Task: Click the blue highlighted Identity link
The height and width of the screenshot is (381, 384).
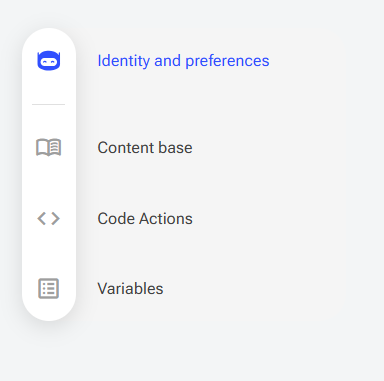Action: tap(183, 61)
